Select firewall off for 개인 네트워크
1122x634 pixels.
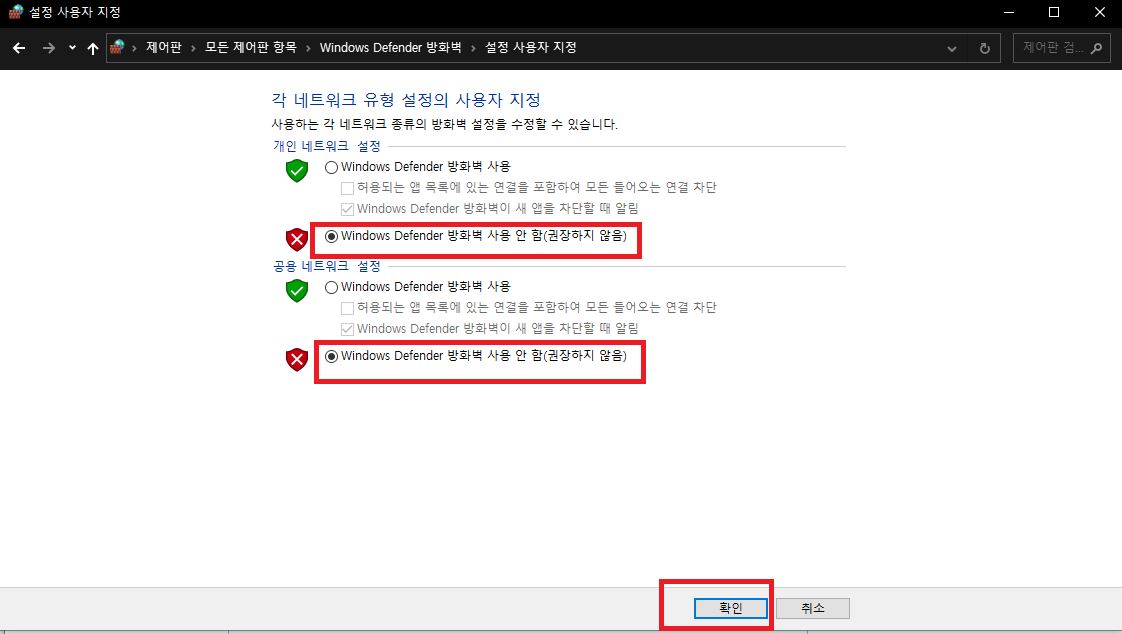point(331,236)
